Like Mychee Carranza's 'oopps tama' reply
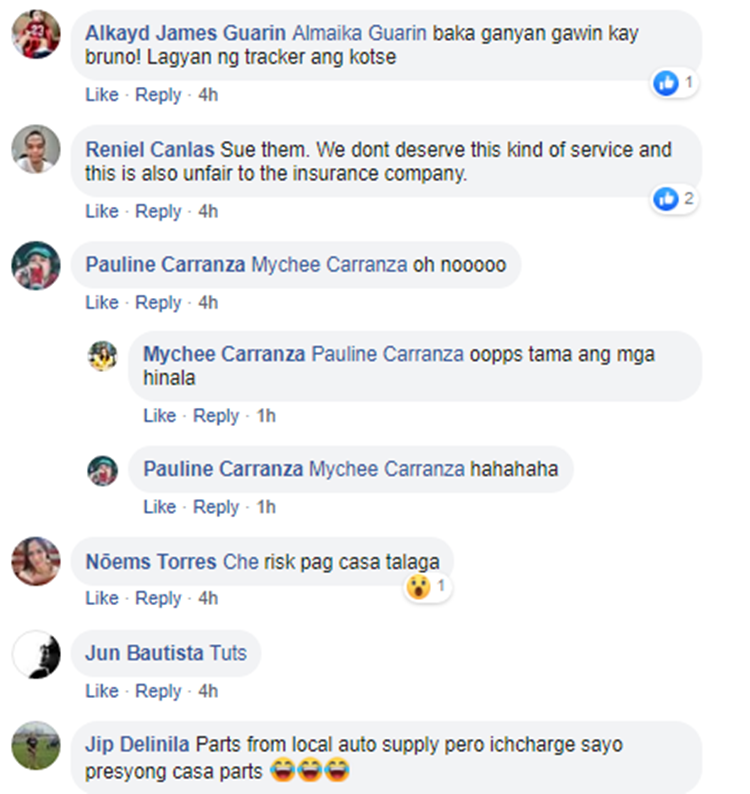Screen dimensions: 750x794 [x=160, y=416]
